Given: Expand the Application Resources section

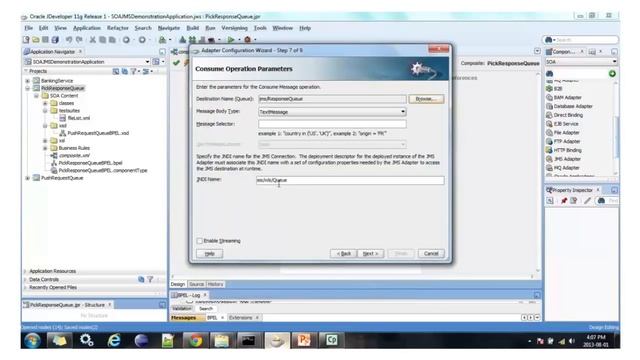Looking at the screenshot, I should (x=25, y=271).
